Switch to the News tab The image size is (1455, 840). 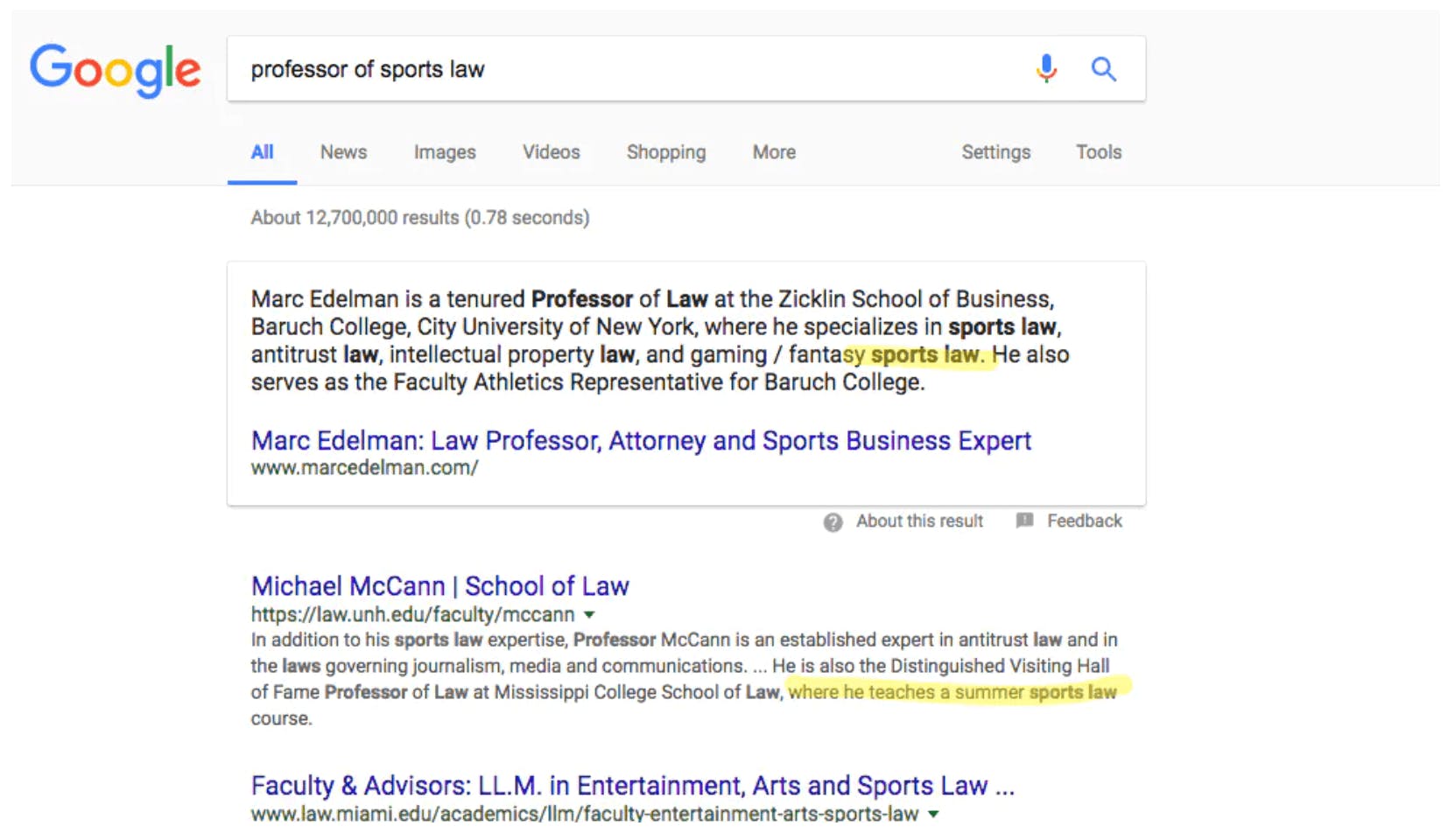click(x=342, y=152)
